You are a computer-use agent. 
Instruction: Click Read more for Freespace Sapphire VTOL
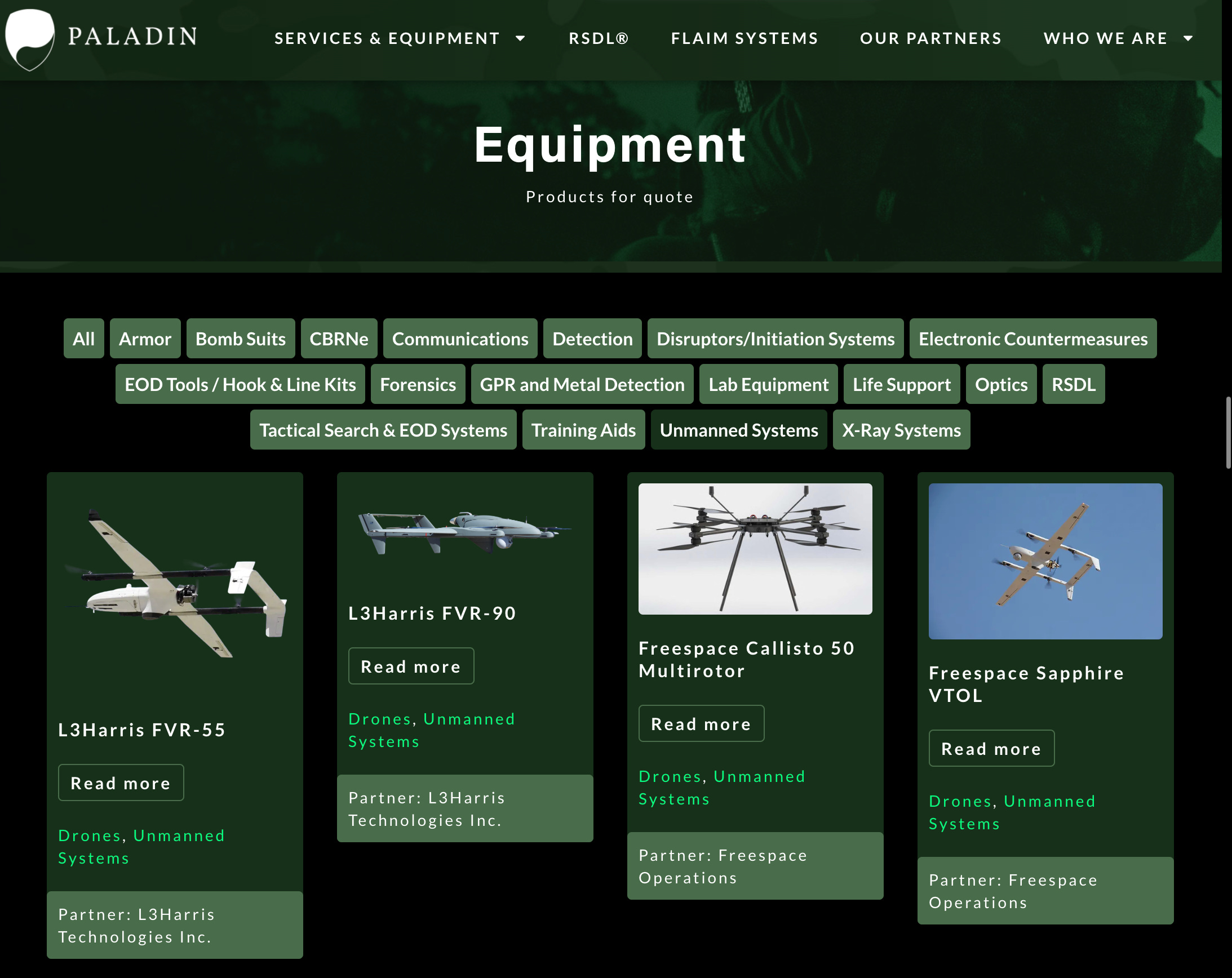(x=991, y=748)
